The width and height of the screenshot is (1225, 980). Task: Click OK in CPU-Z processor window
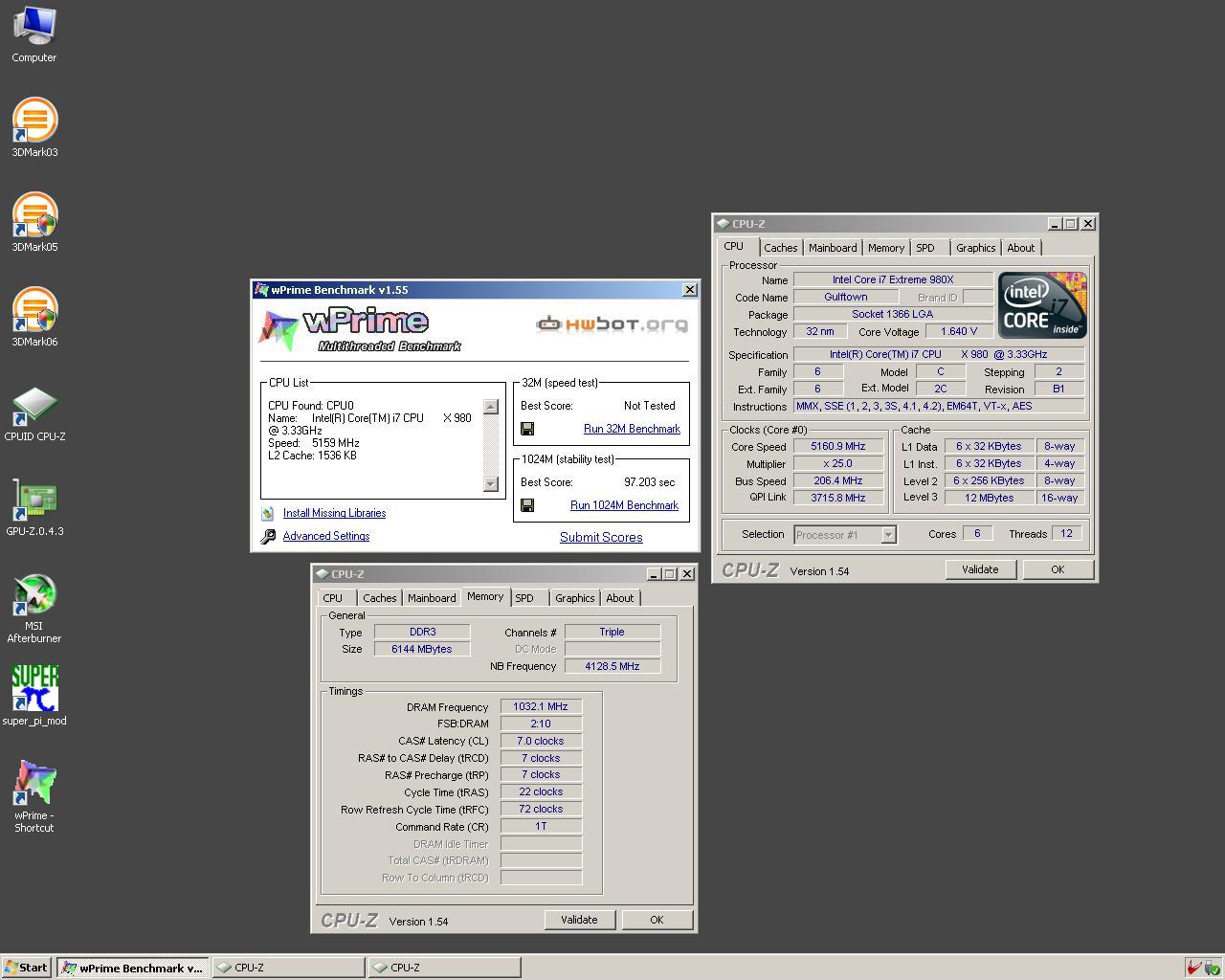pos(1058,569)
